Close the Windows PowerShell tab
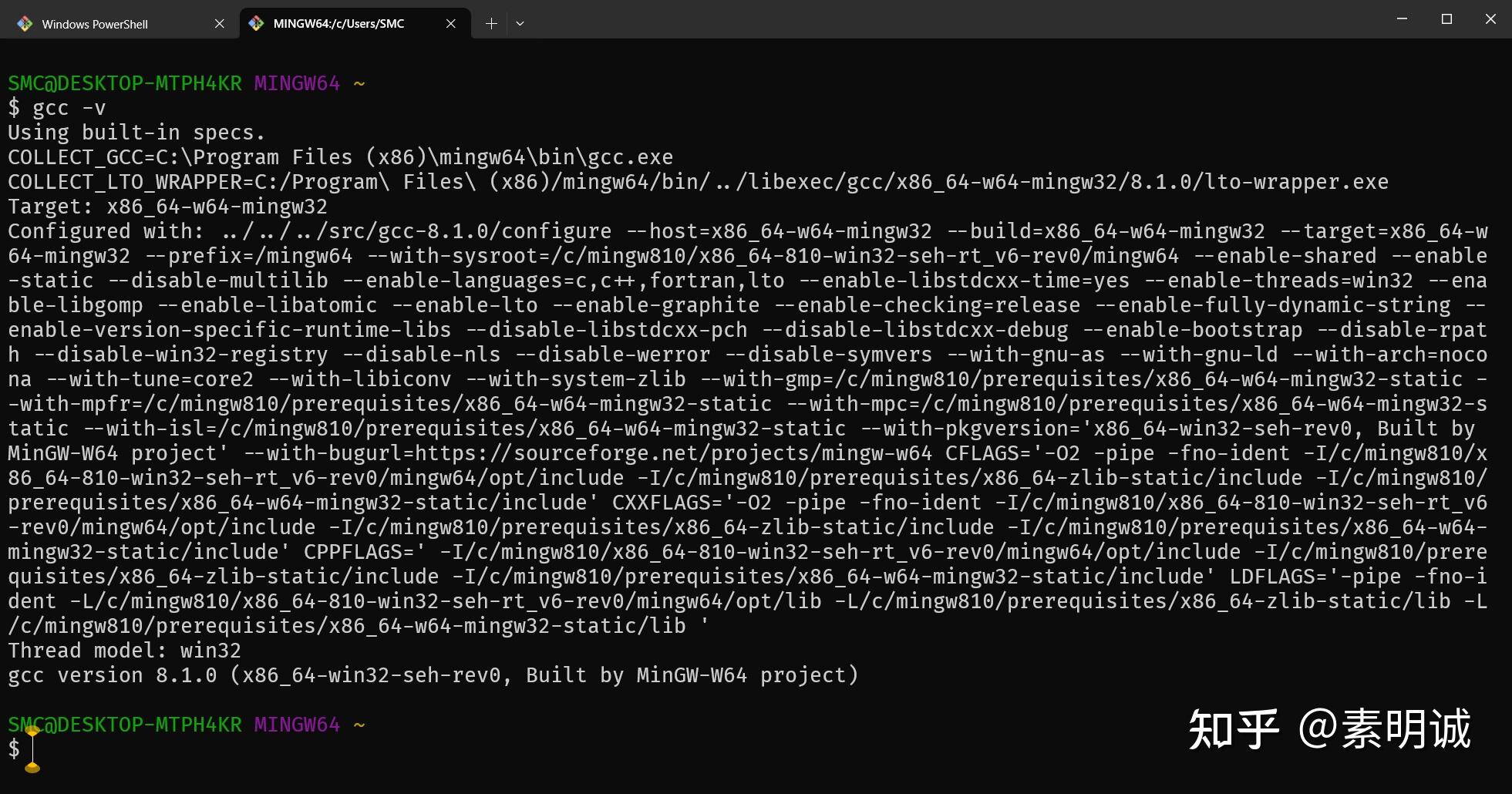The width and height of the screenshot is (1512, 794). pyautogui.click(x=220, y=24)
